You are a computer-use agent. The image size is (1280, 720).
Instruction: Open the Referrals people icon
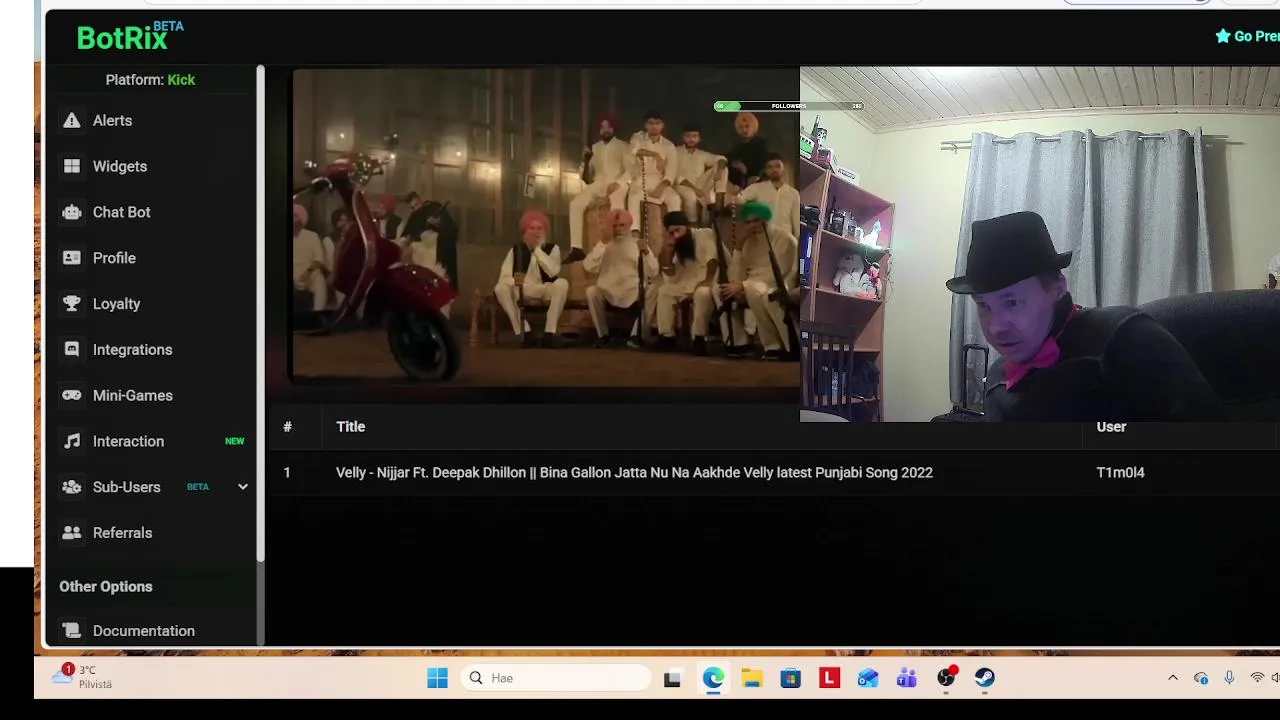[x=71, y=533]
